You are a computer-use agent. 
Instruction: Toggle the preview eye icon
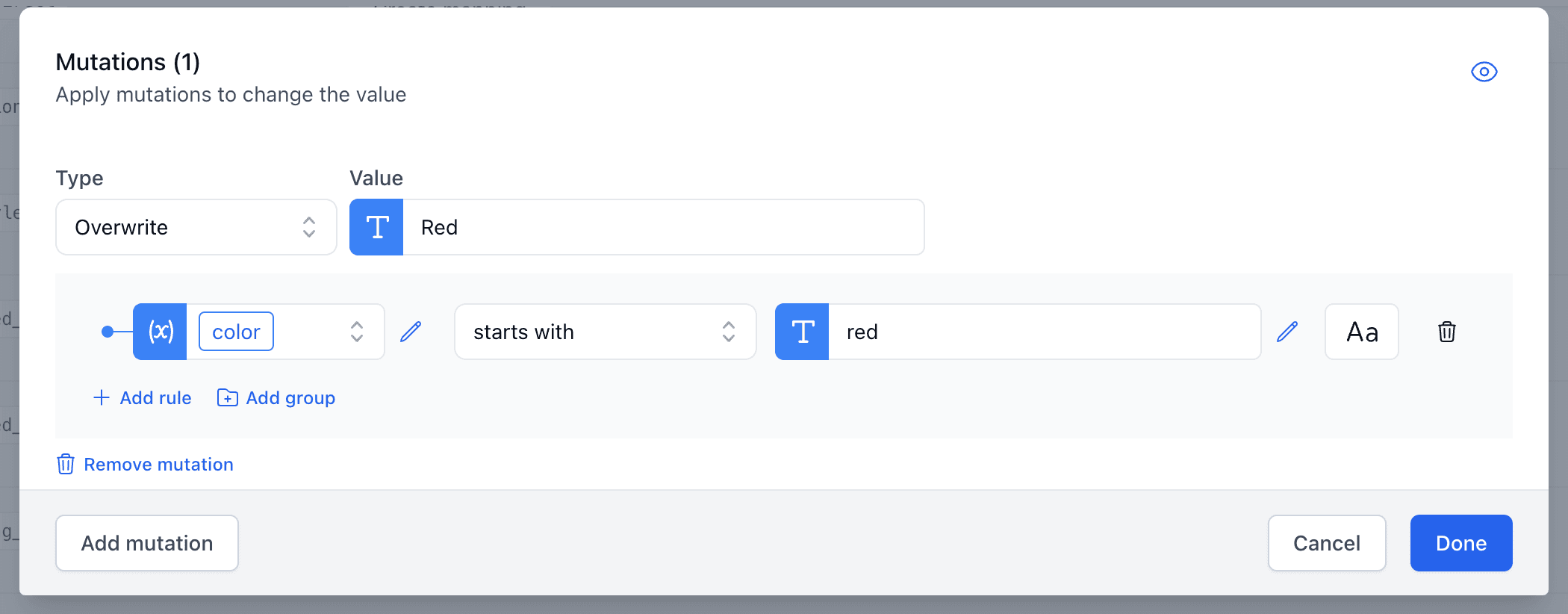click(1484, 72)
